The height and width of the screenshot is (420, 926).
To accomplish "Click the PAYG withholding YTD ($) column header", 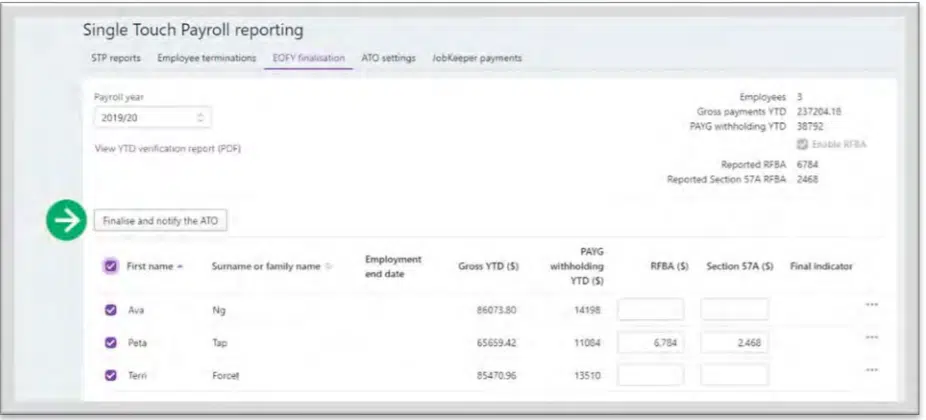I will (x=576, y=266).
